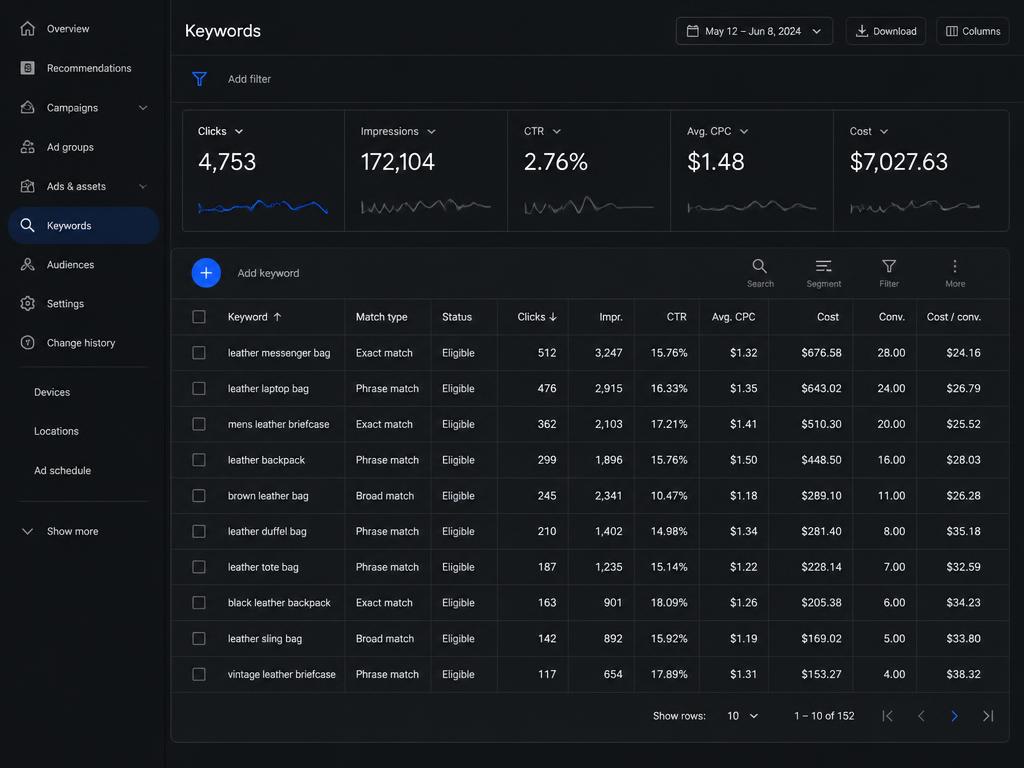Click the Keywords magnifier icon in sidebar
Screen dimensions: 1024x768
click(x=27, y=225)
